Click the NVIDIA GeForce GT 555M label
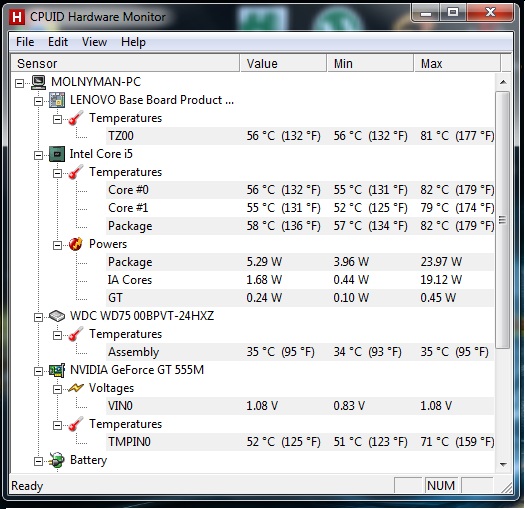This screenshot has width=525, height=509. 137,370
